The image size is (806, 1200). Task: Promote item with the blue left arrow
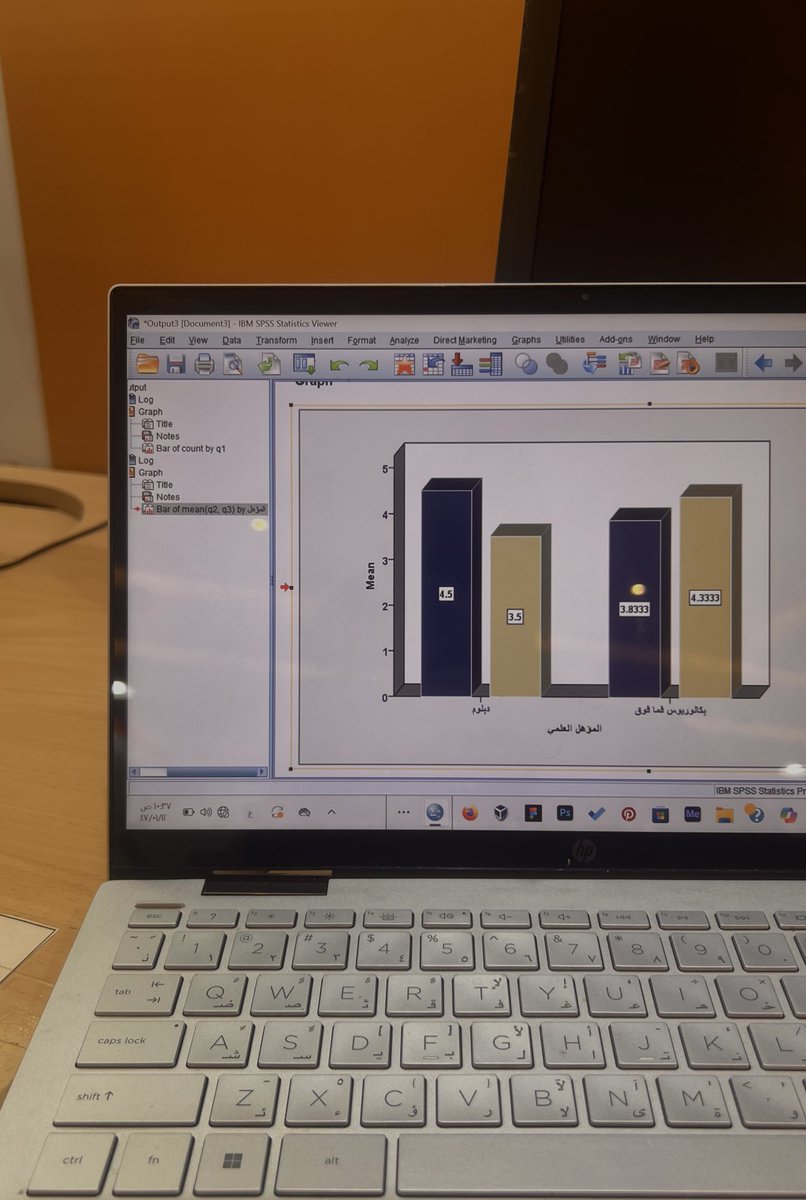(x=763, y=363)
